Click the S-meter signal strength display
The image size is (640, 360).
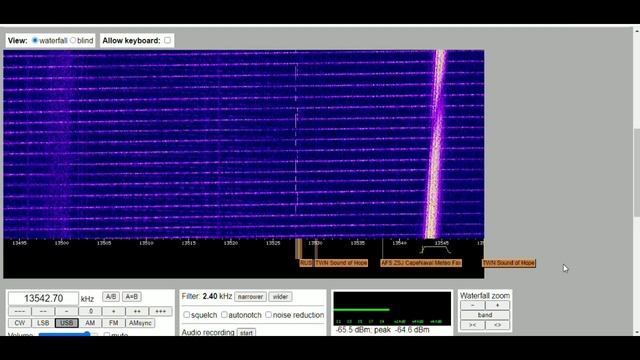point(392,309)
